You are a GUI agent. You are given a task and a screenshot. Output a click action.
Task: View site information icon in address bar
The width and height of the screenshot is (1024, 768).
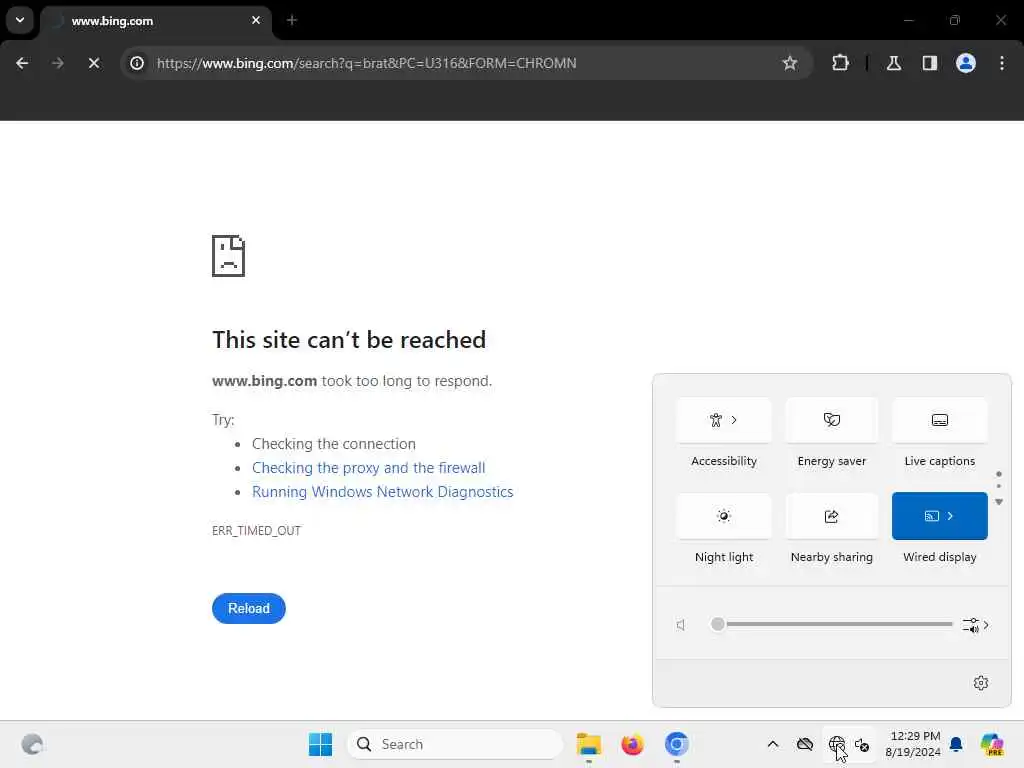[x=137, y=63]
